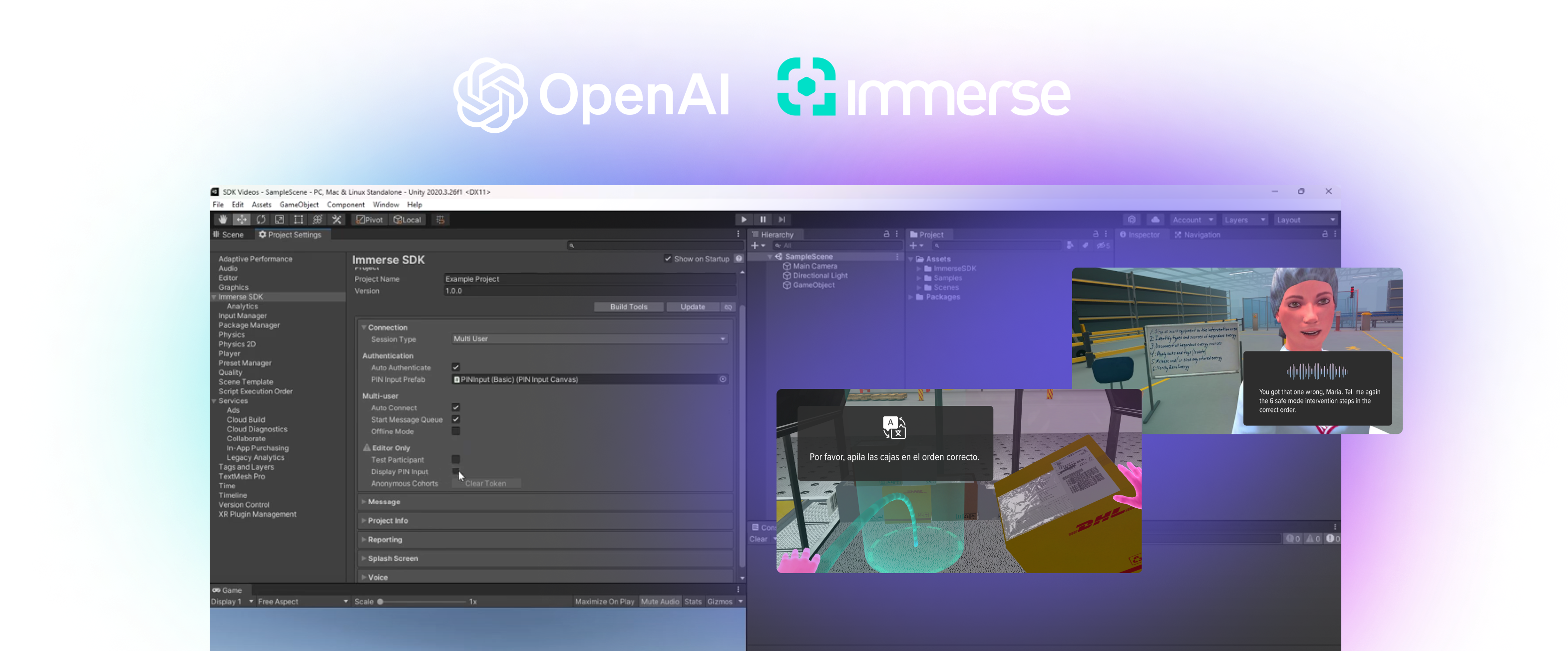Lock the Hierarchy panel
This screenshot has height=651, width=1568.
(x=886, y=234)
